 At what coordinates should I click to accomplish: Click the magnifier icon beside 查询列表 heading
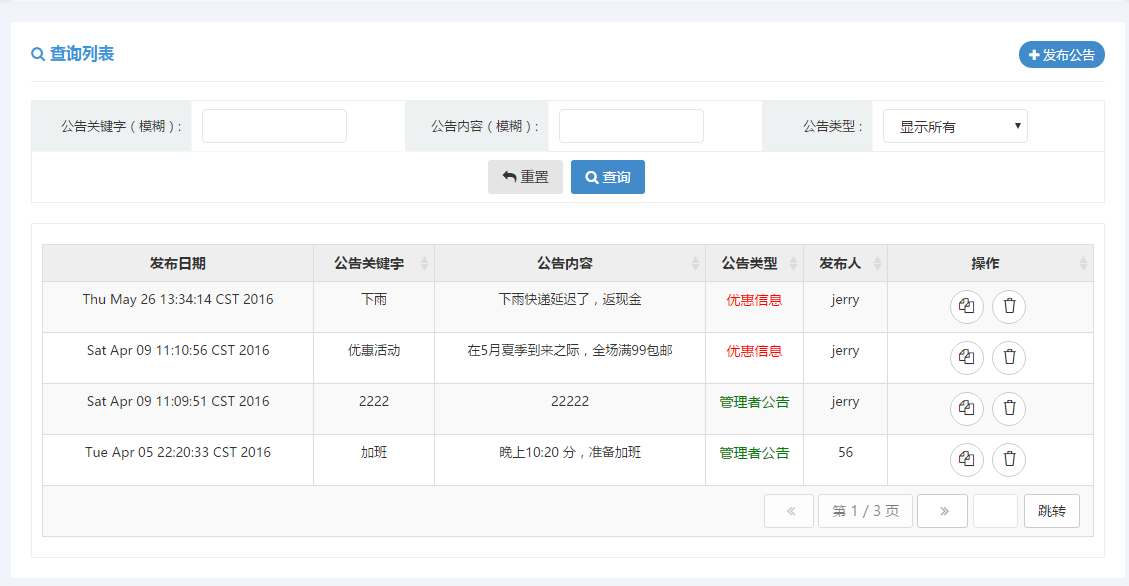[37, 54]
